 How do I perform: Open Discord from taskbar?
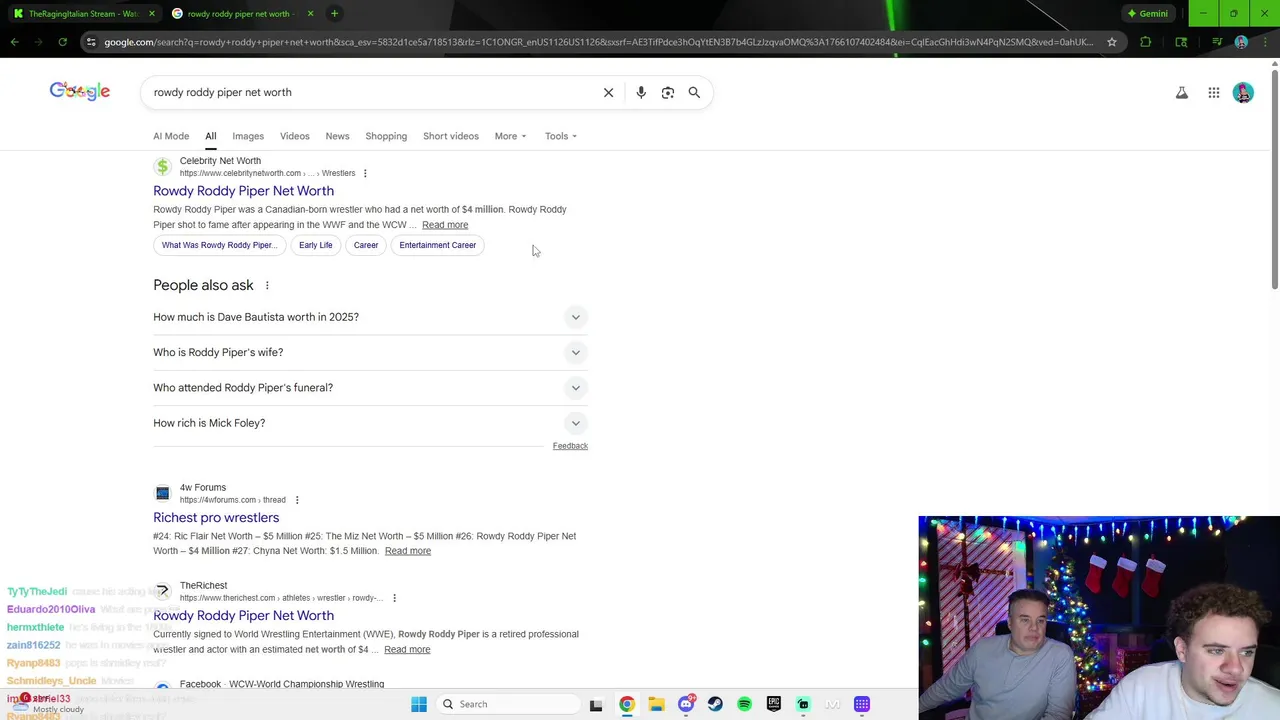tap(686, 704)
